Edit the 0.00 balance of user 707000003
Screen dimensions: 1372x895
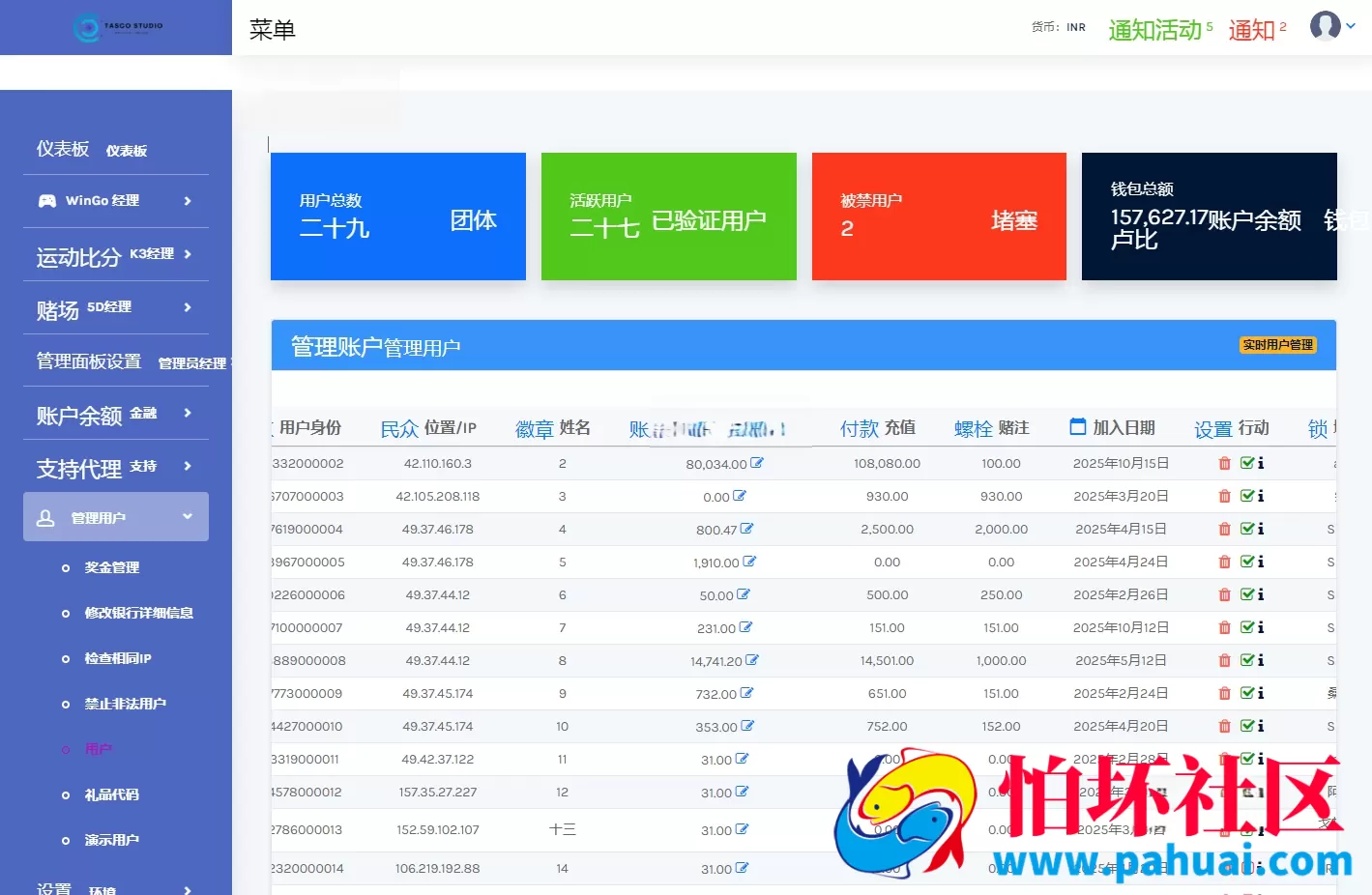[740, 496]
